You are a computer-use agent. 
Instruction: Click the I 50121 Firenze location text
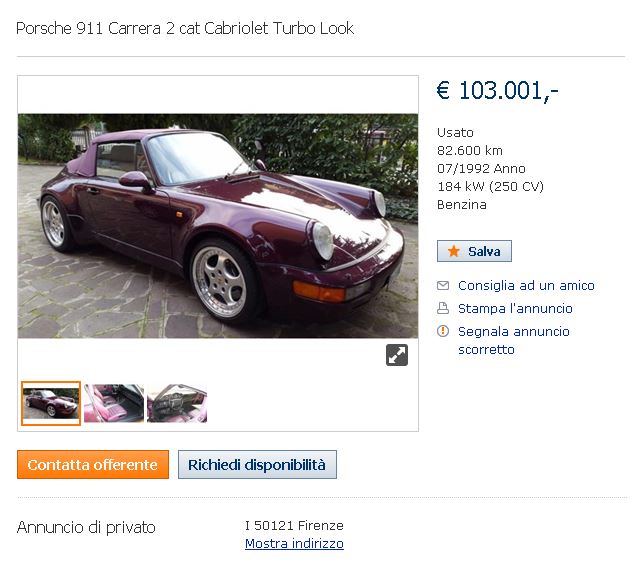tap(294, 525)
